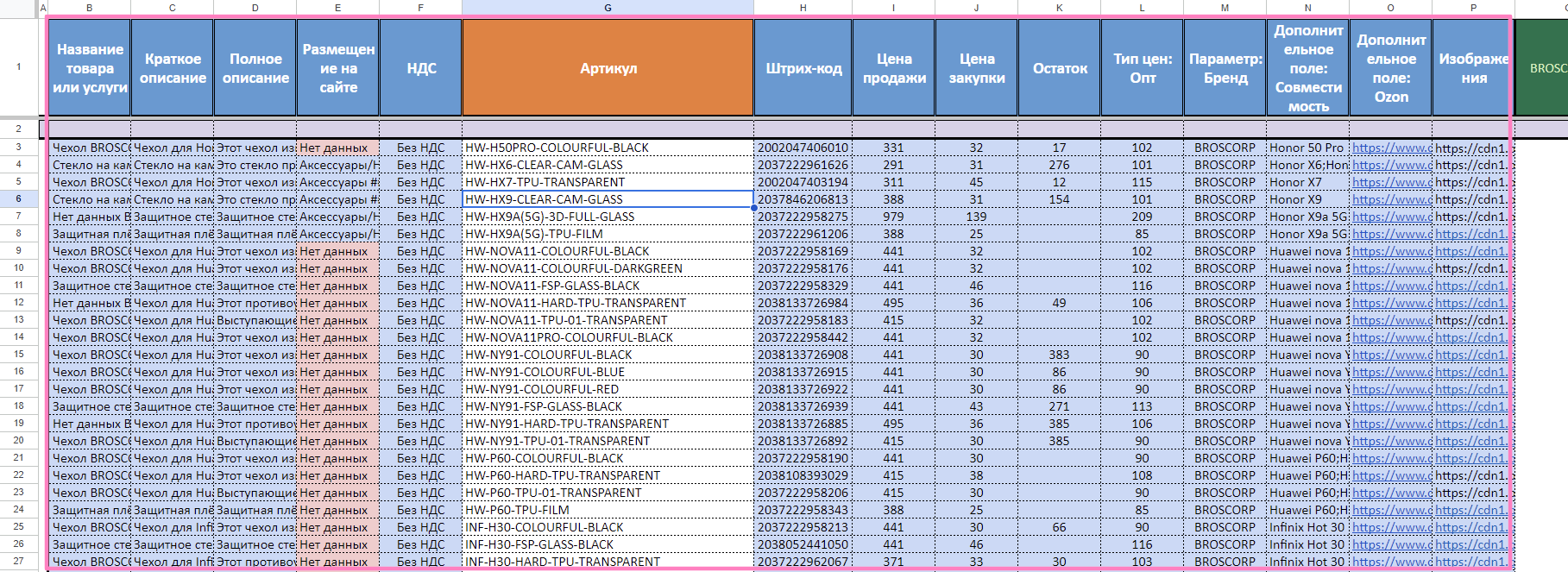Click the Цена продажи header cell
1568x572 pixels.
[893, 68]
